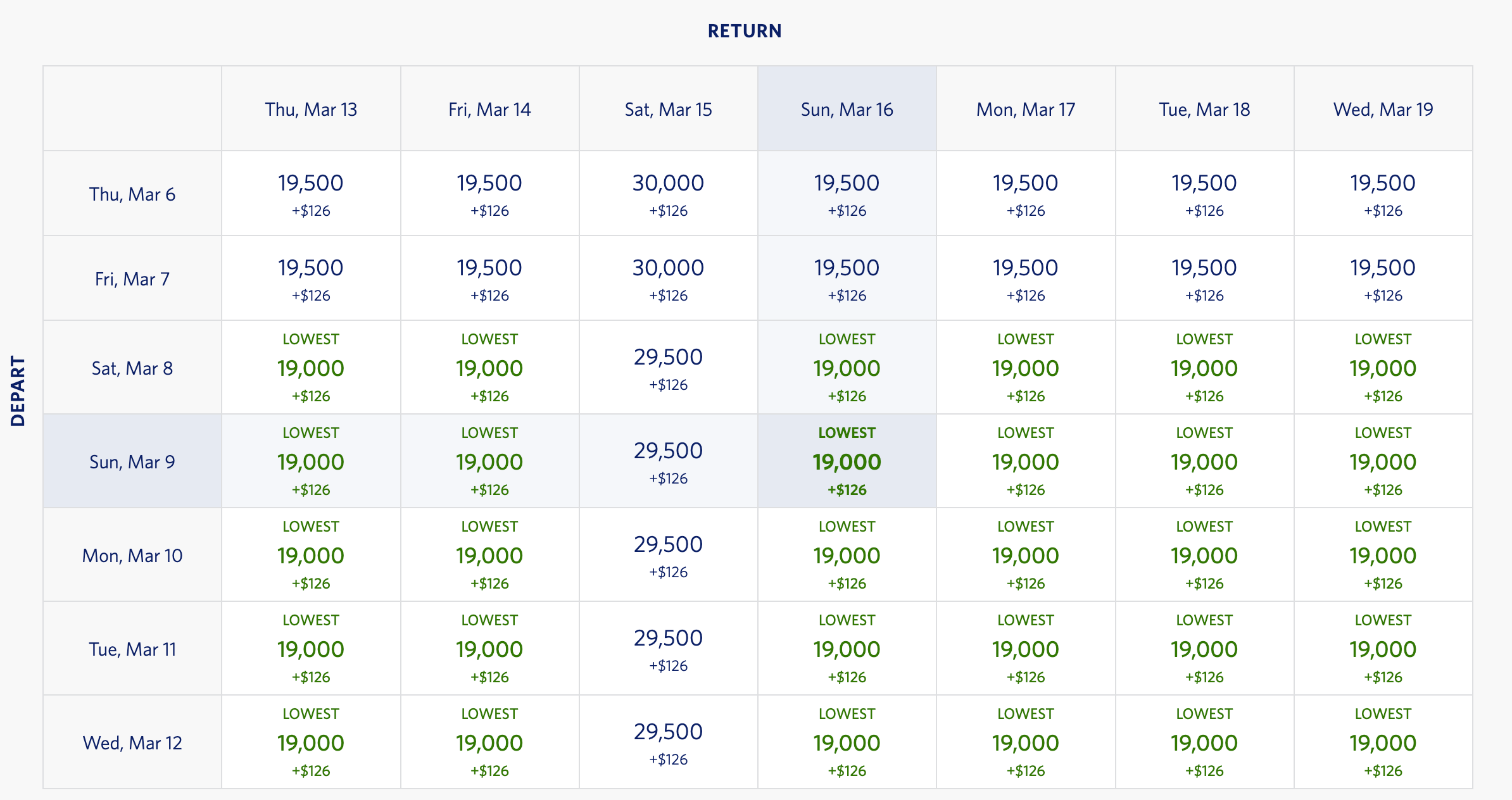Choose the 30,000 fare for Fri, Mar 7 departure

(668, 278)
